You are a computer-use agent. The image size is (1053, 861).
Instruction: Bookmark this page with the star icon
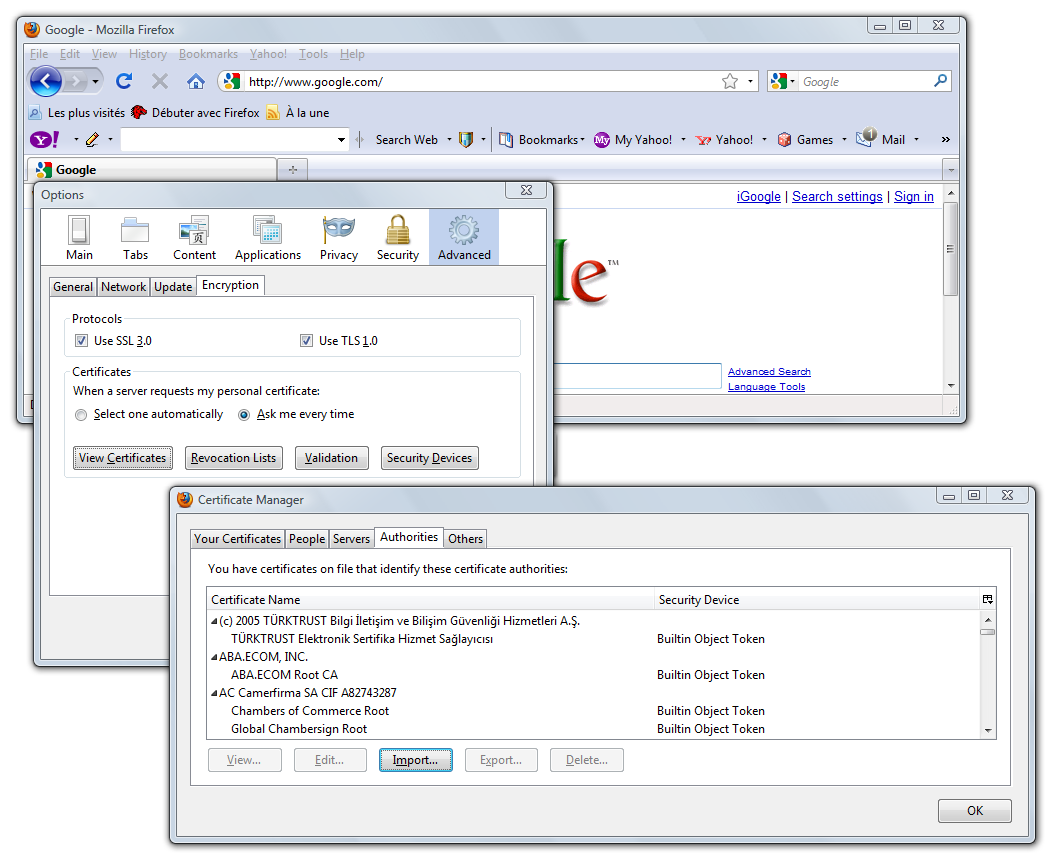730,81
